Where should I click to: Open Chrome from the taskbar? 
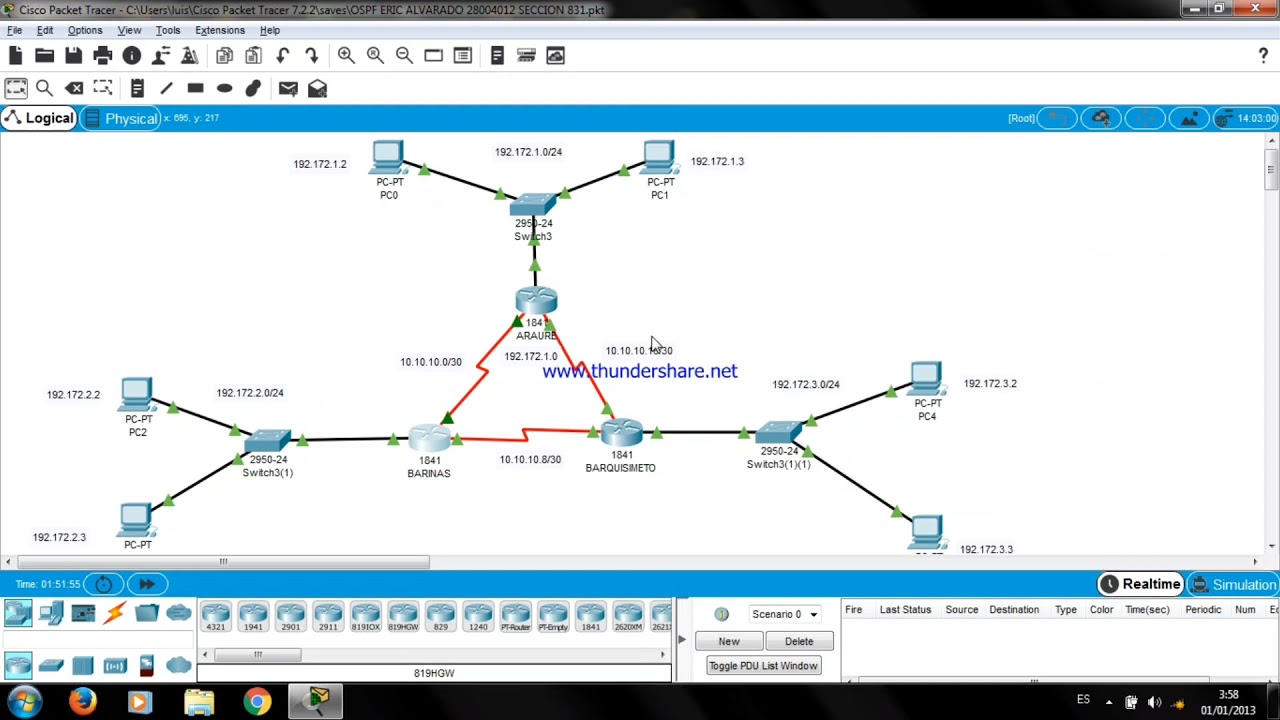pos(257,701)
